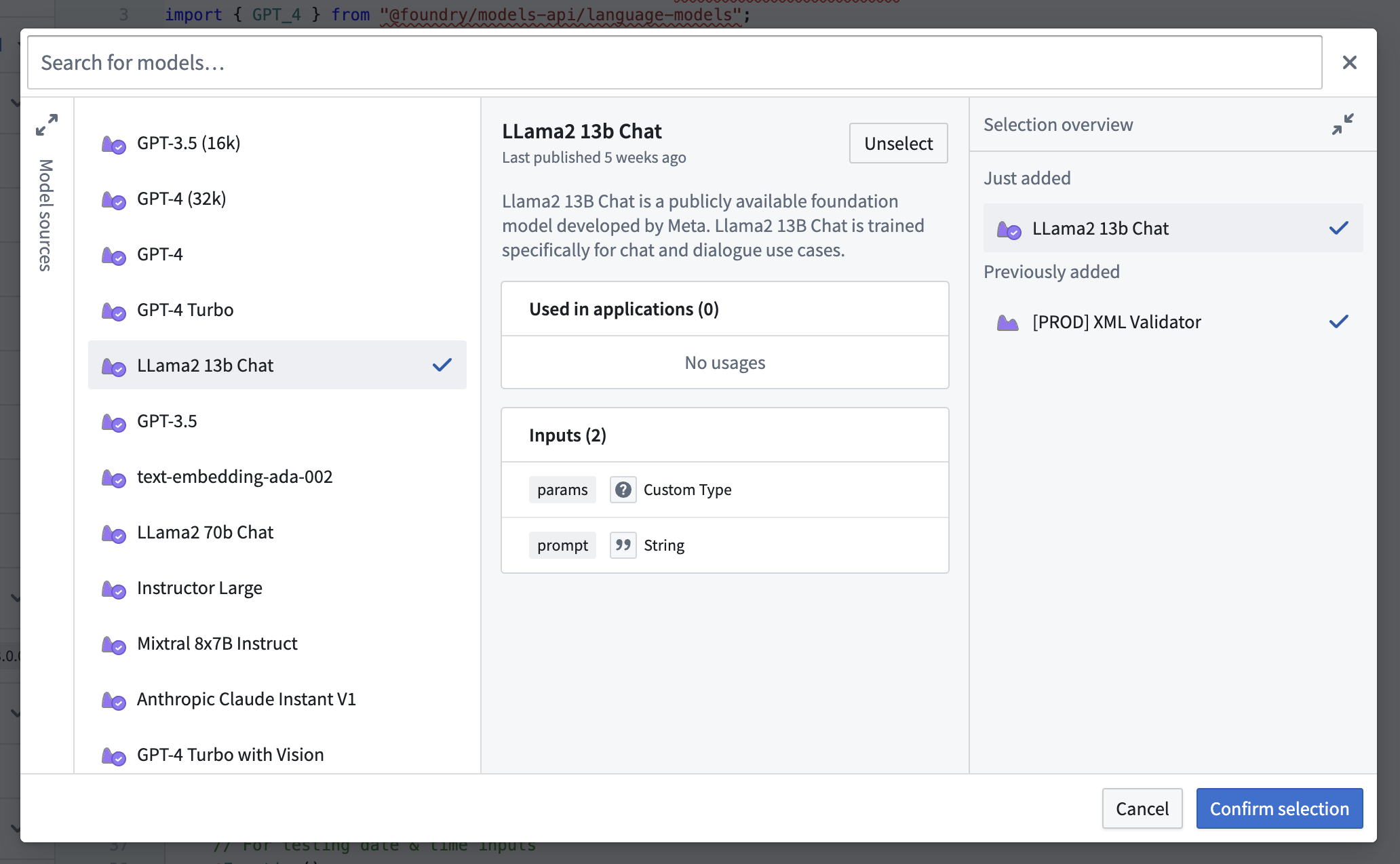Uncheck LLama2 13b Chat under Just added
This screenshot has height=864, width=1400.
[1338, 228]
